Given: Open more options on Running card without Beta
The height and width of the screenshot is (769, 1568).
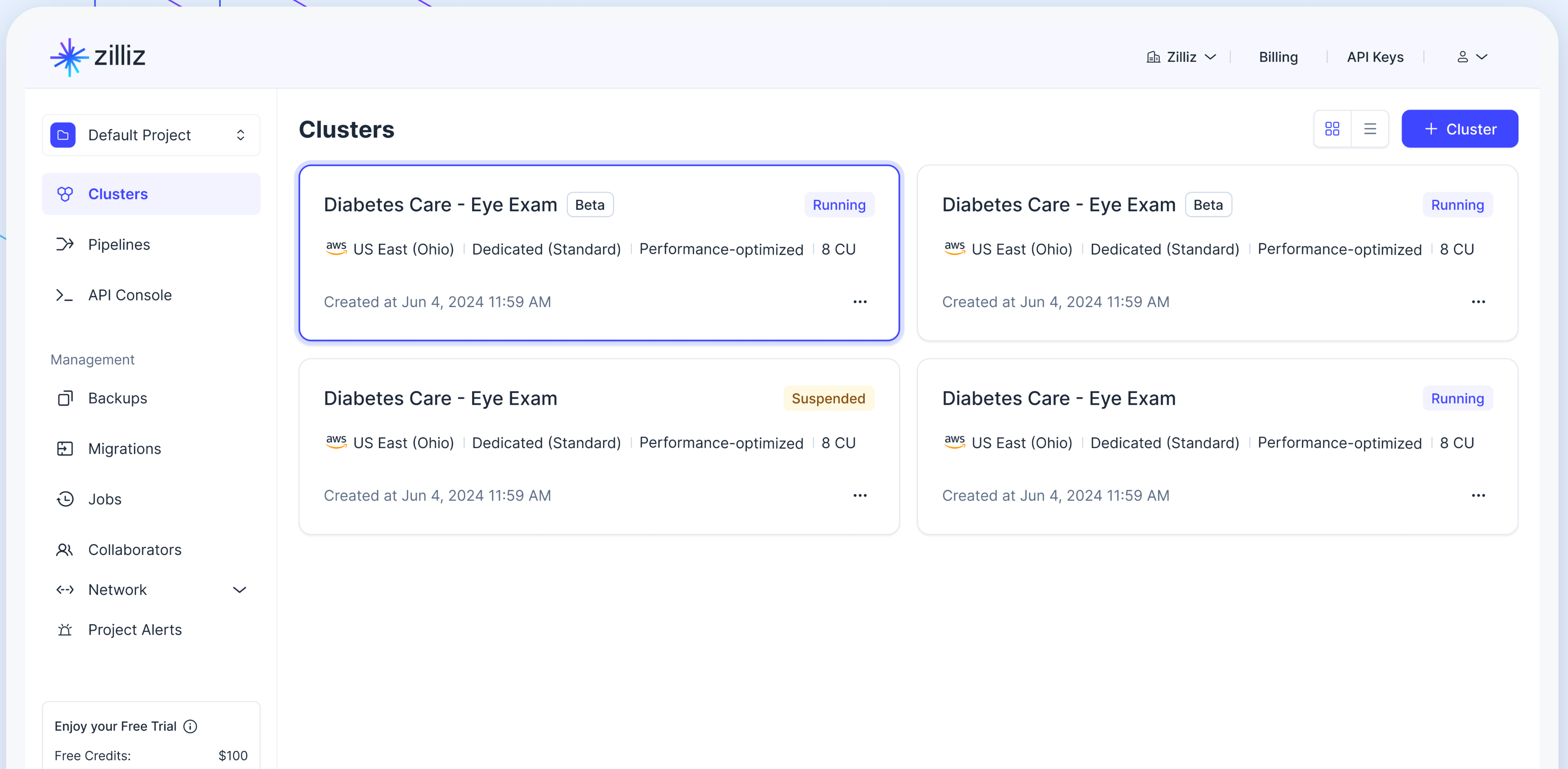Looking at the screenshot, I should [1479, 496].
